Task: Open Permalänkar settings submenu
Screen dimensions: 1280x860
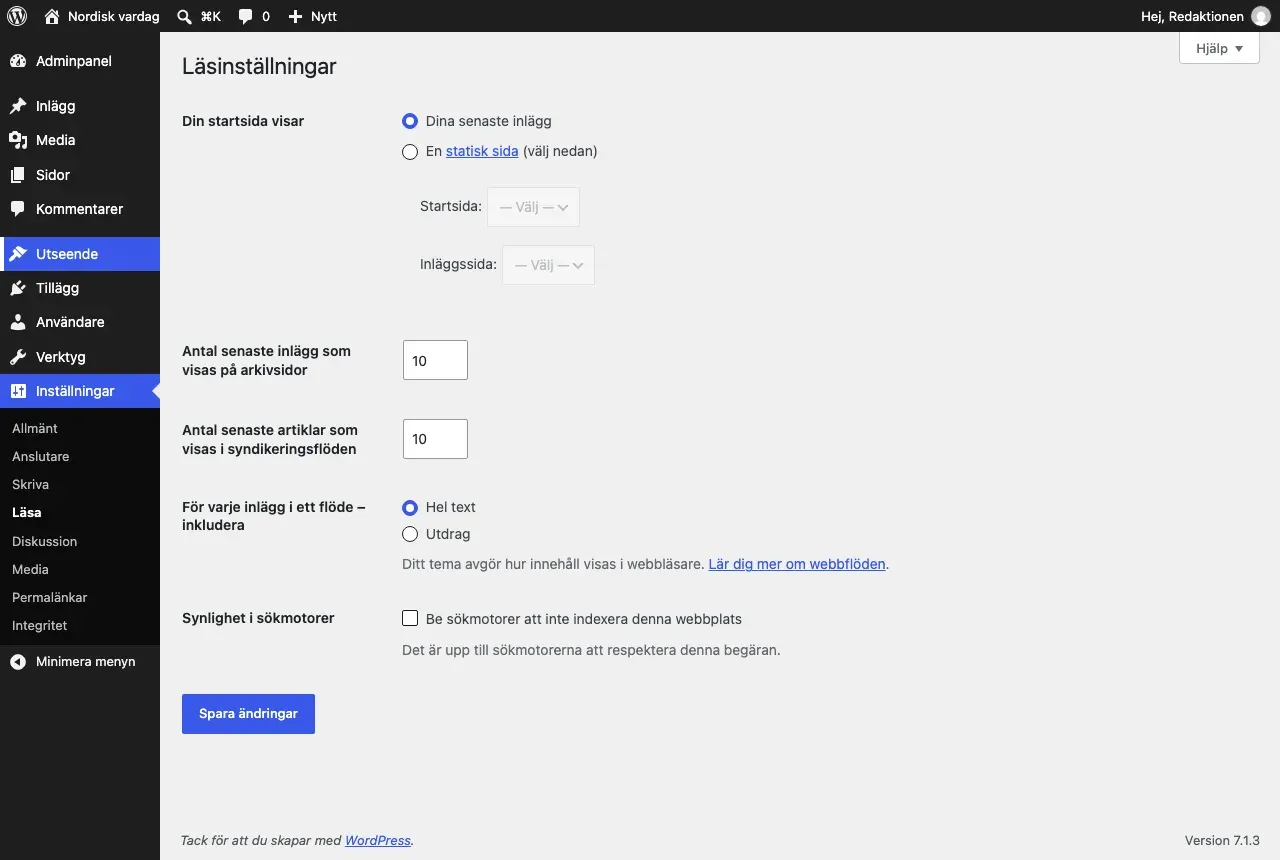Action: (x=49, y=597)
